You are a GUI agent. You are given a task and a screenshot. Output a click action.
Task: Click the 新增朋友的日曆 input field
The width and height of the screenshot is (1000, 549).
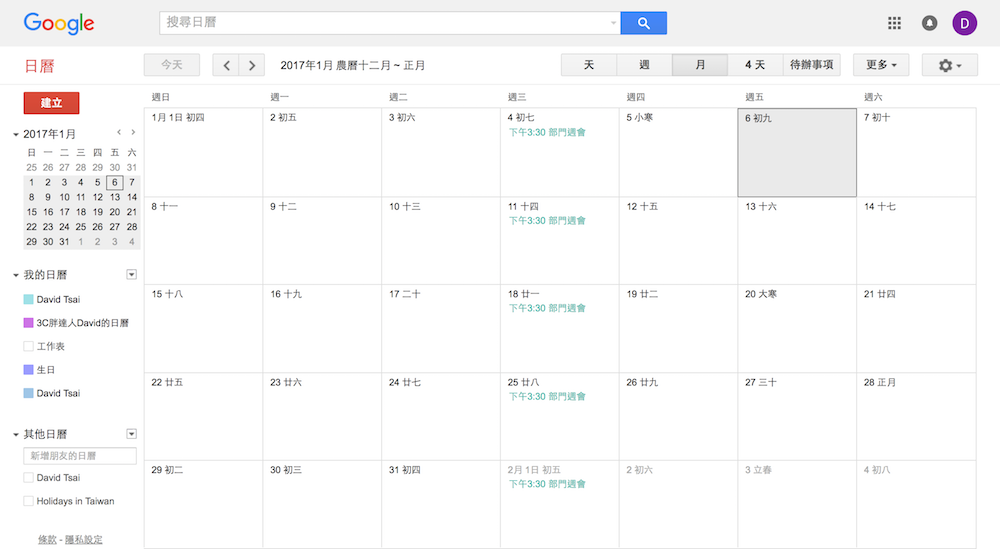tap(80, 456)
